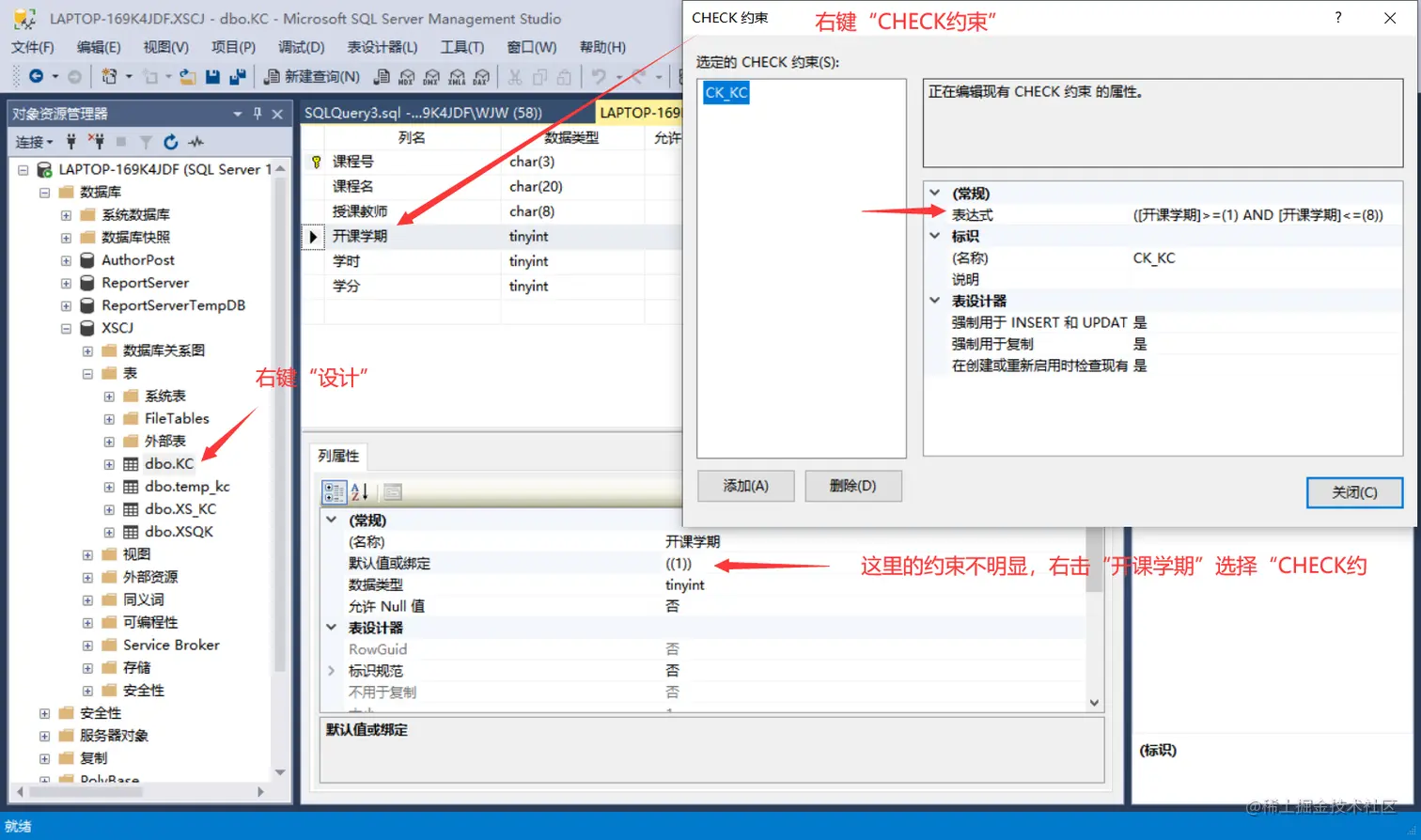
Task: Click the XMLA query icon
Action: (x=457, y=76)
